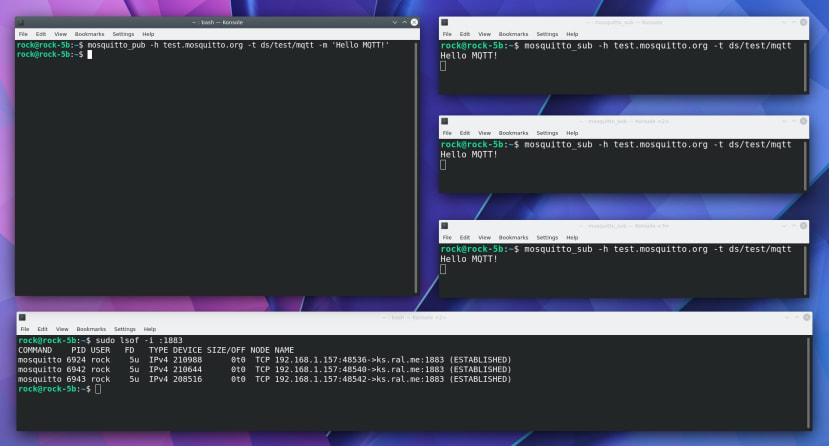Open Help menu in Konsole <2> mosquitto_sub window
The height and width of the screenshot is (446, 829).
pyautogui.click(x=572, y=133)
